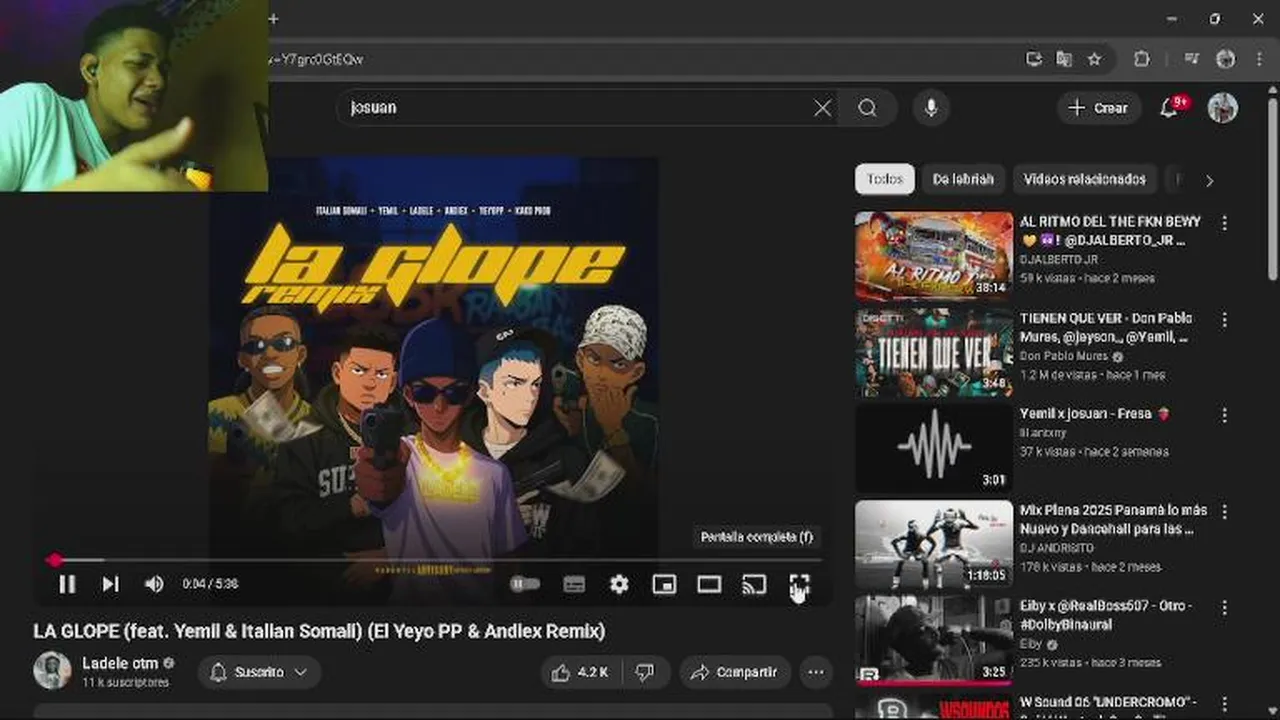
Task: Open TIENEN QUE VER video thumbnail
Action: click(934, 352)
